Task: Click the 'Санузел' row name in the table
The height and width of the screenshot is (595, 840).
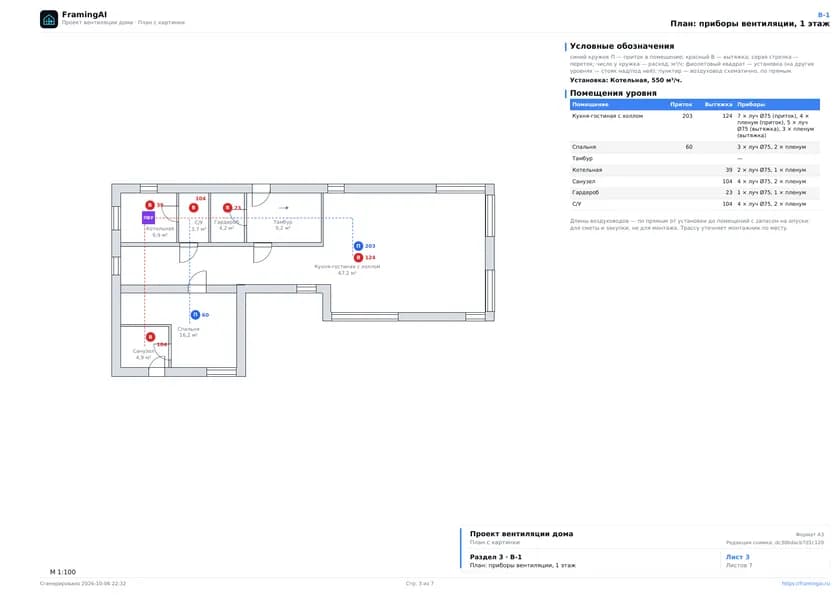Action: point(583,182)
